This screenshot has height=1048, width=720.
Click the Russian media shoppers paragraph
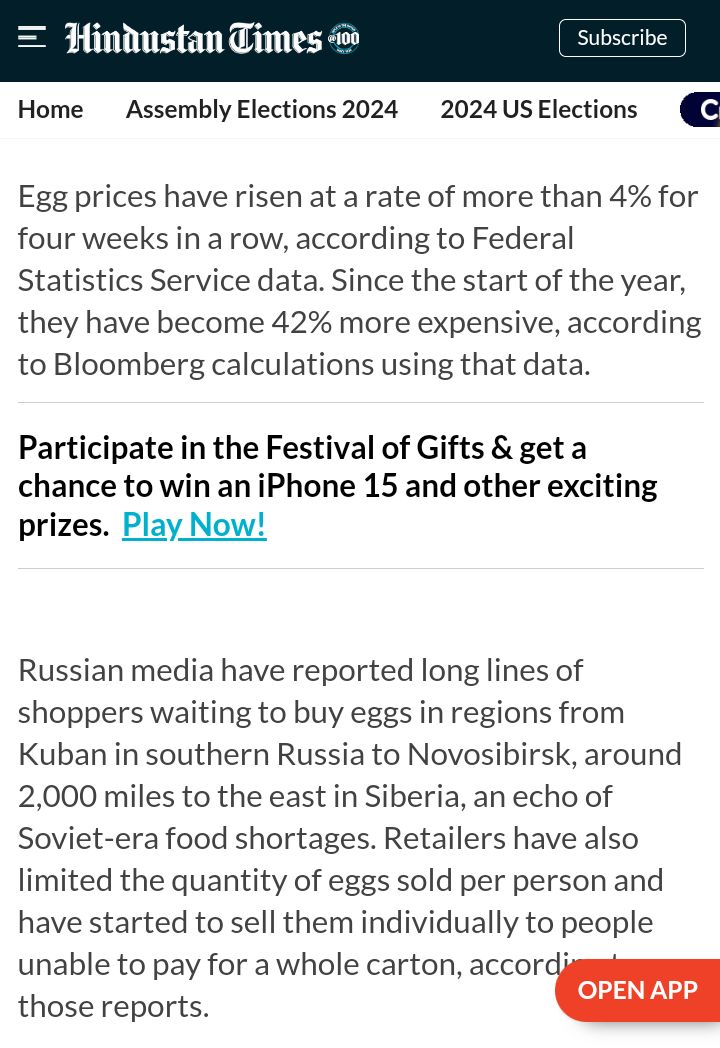click(350, 838)
